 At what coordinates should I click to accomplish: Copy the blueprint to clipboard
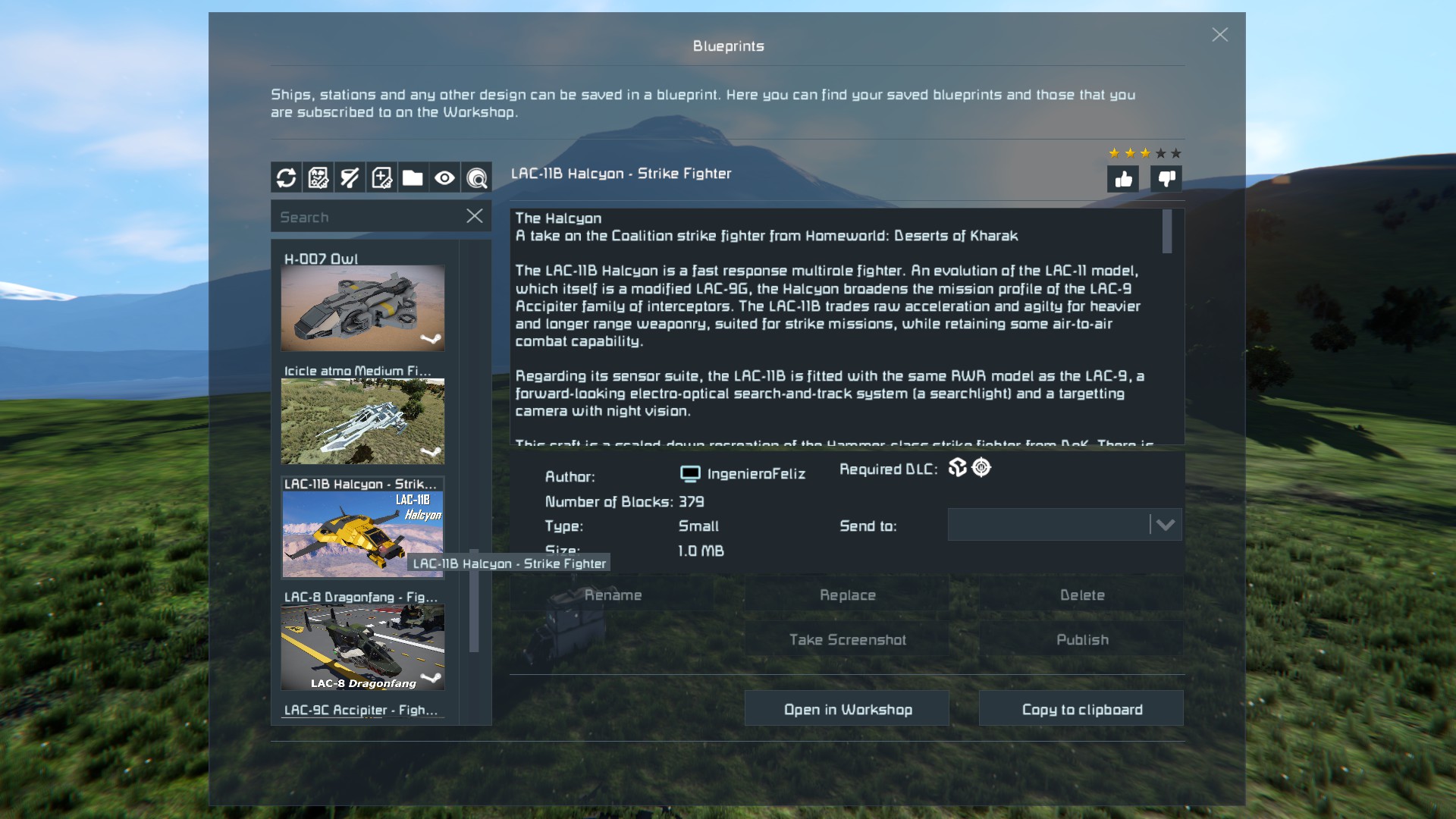pos(1082,709)
